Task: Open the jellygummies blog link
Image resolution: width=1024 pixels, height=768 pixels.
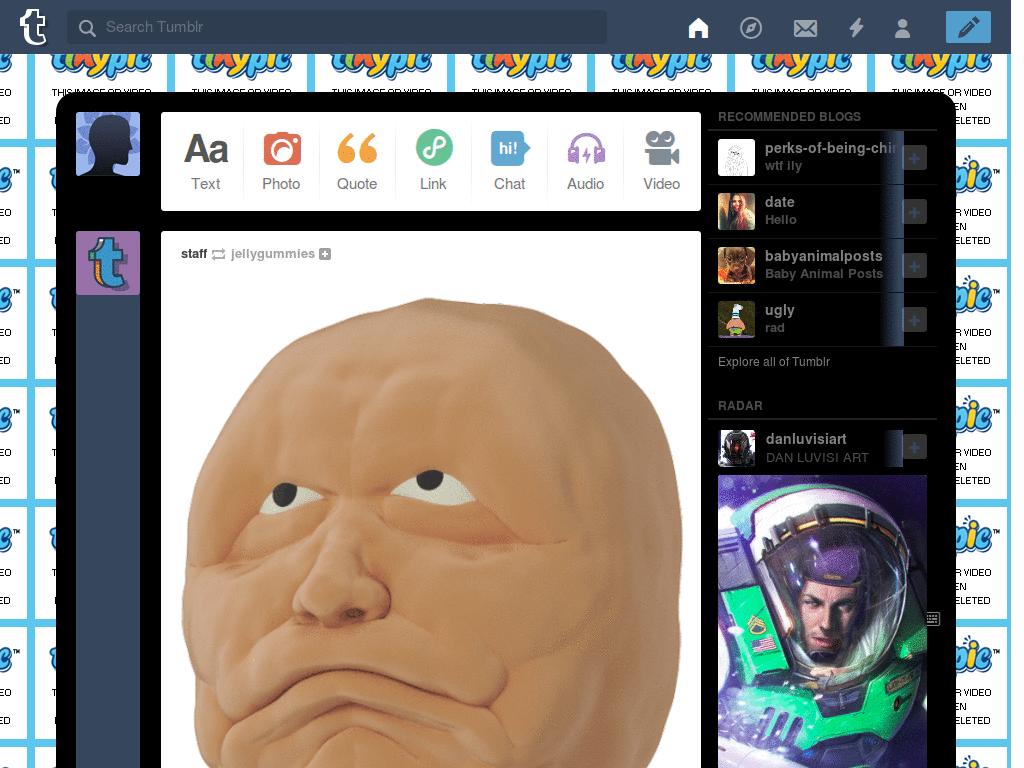Action: (x=272, y=254)
